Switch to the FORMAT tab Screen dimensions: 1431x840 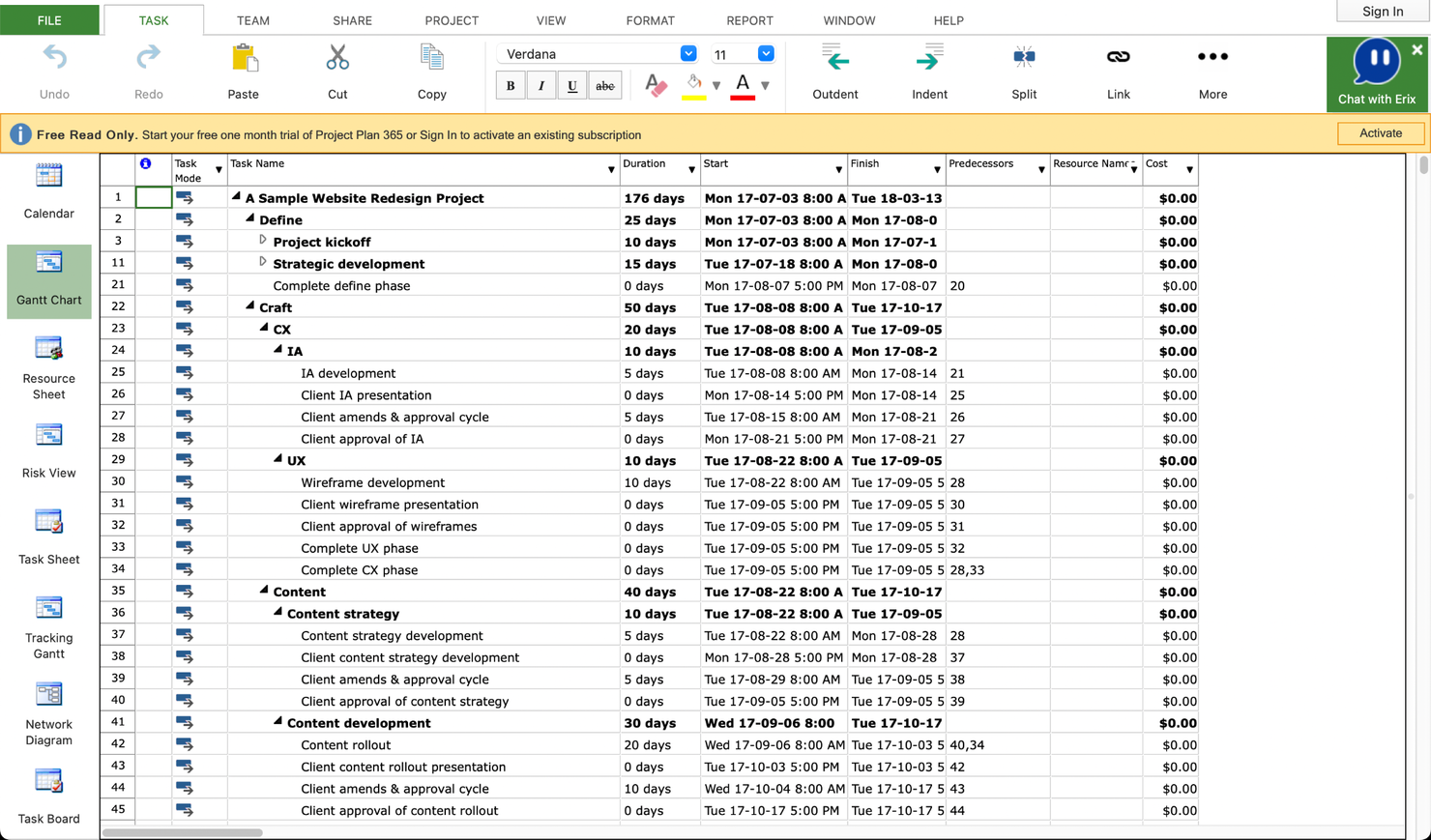(650, 20)
